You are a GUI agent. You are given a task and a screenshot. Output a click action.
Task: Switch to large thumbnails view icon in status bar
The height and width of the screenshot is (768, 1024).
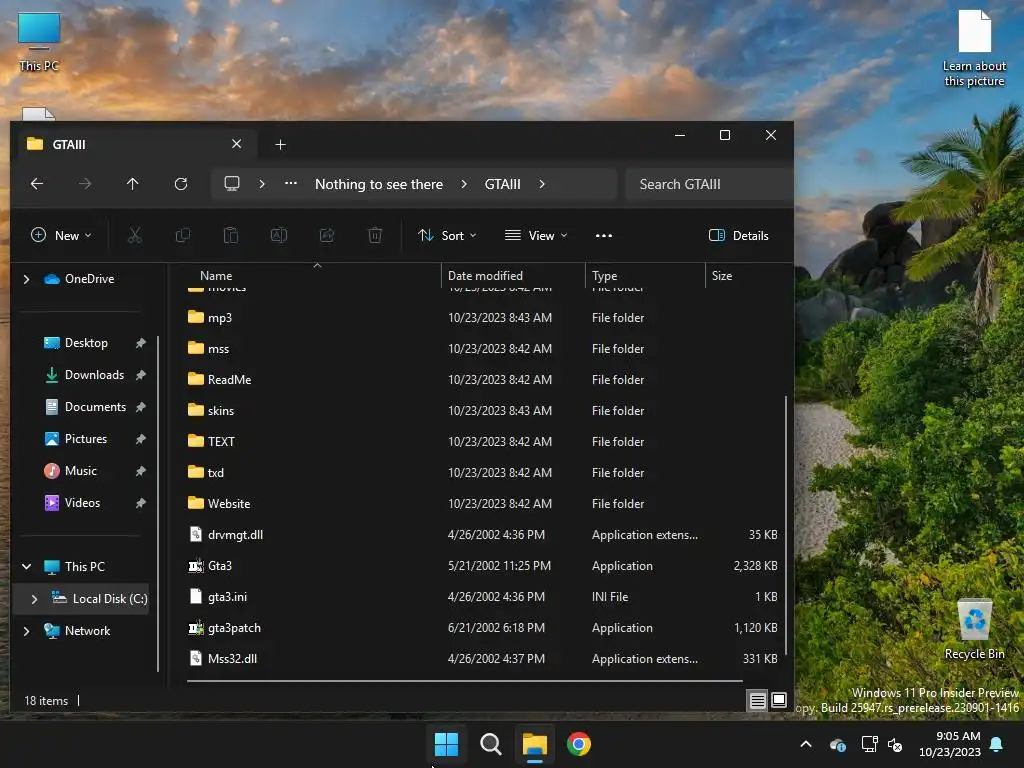(x=779, y=701)
